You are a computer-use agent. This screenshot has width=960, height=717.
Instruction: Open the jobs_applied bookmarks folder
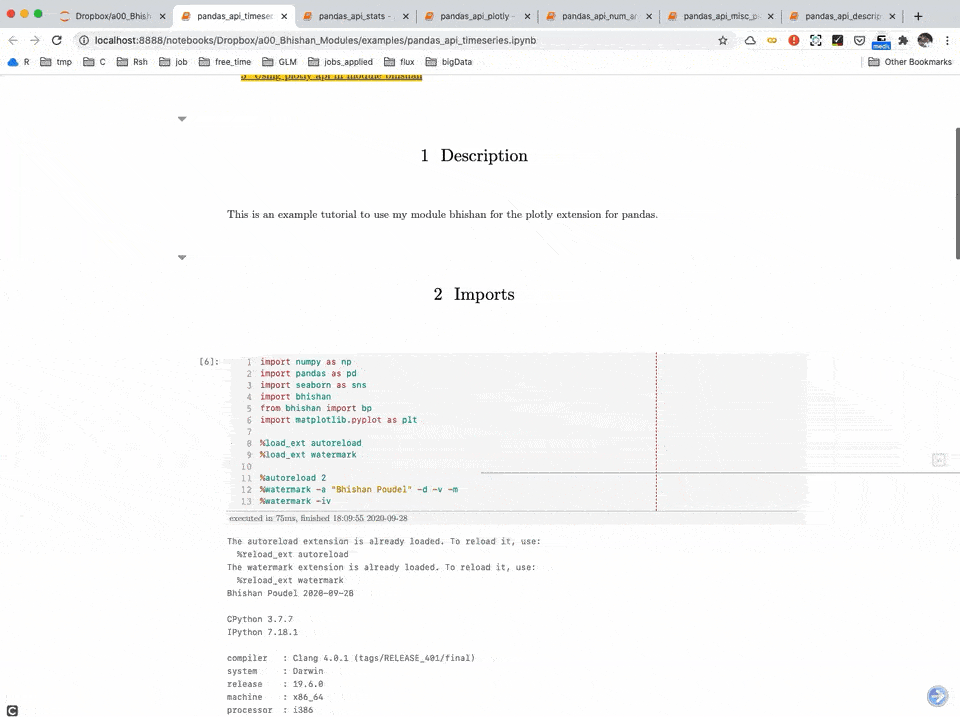[340, 62]
